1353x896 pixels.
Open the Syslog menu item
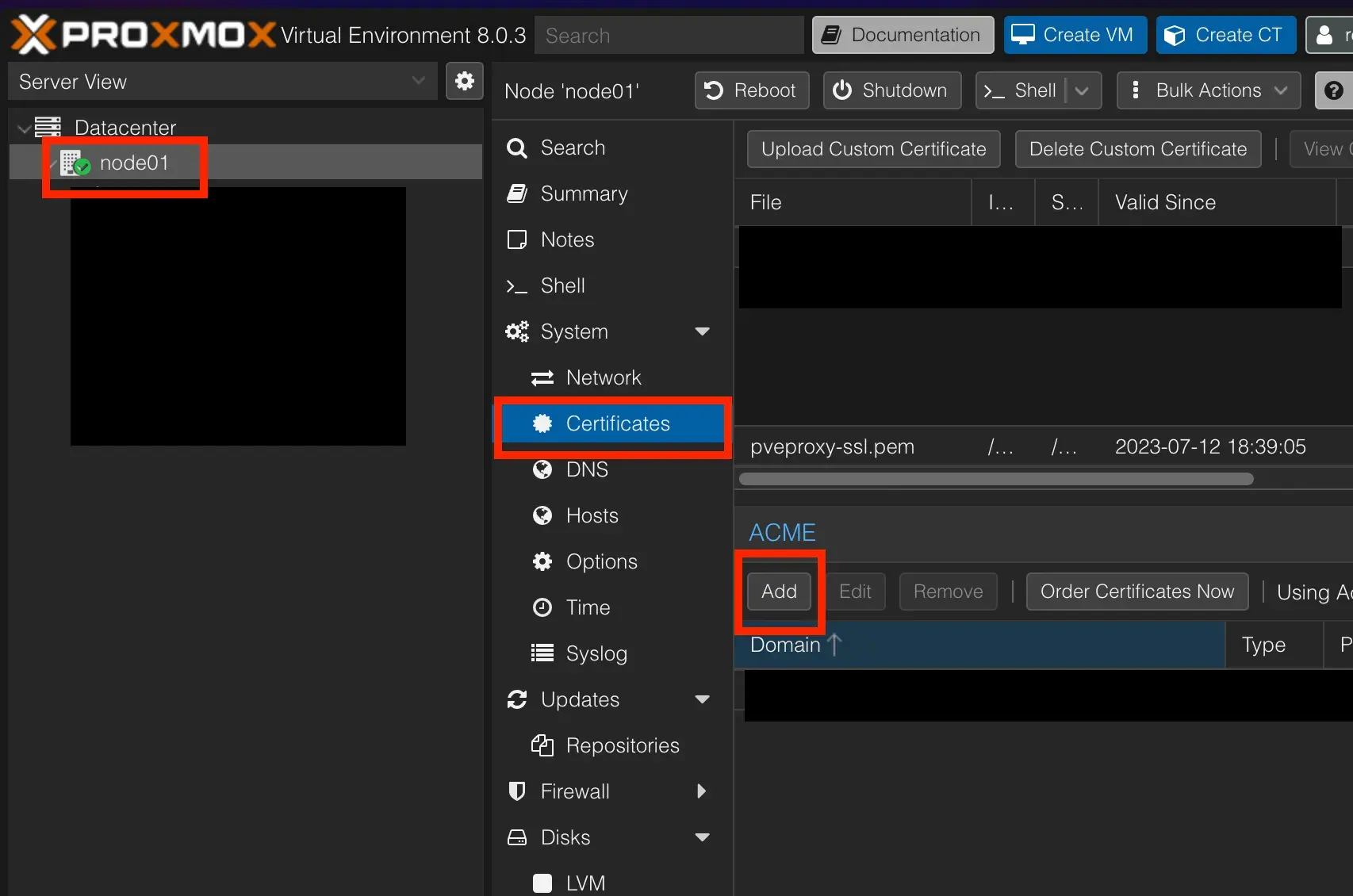[x=612, y=653]
